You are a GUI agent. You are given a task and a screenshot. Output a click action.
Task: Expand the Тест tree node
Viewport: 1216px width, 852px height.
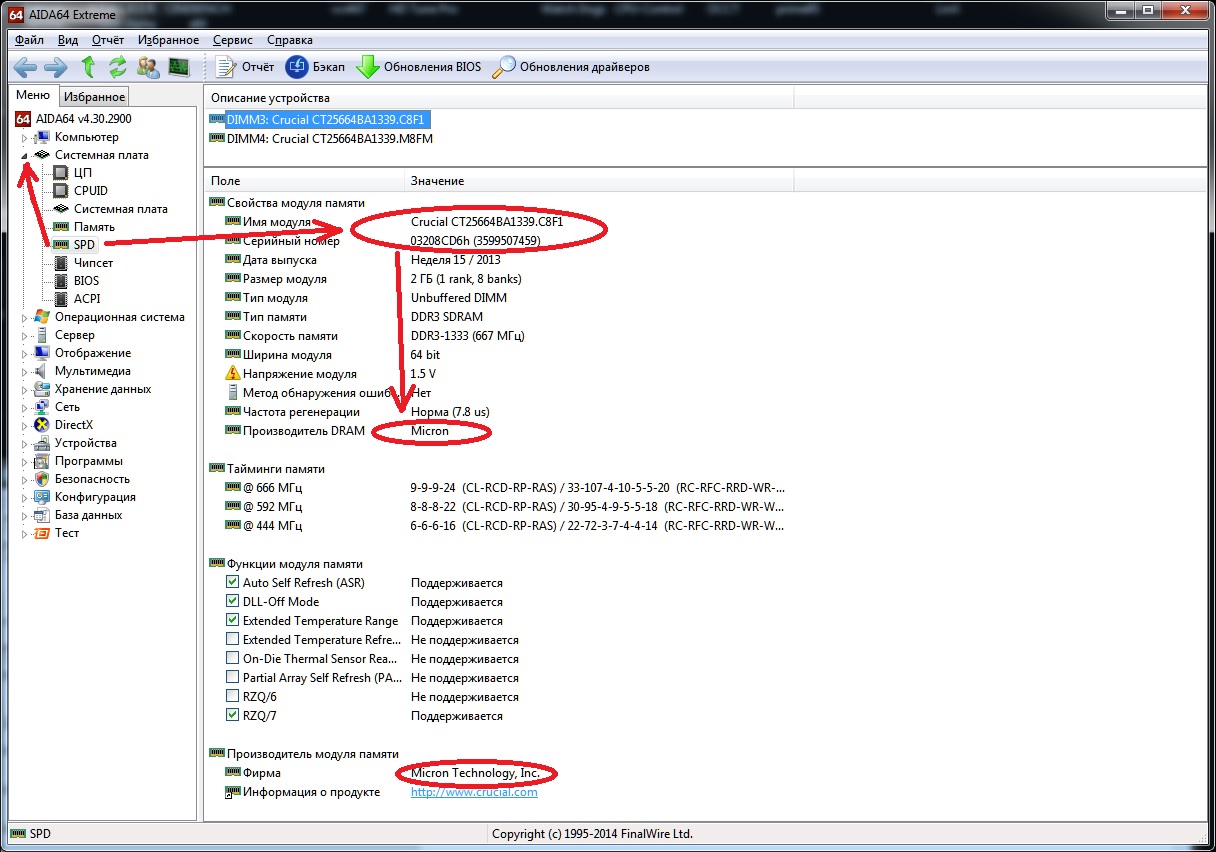point(25,534)
